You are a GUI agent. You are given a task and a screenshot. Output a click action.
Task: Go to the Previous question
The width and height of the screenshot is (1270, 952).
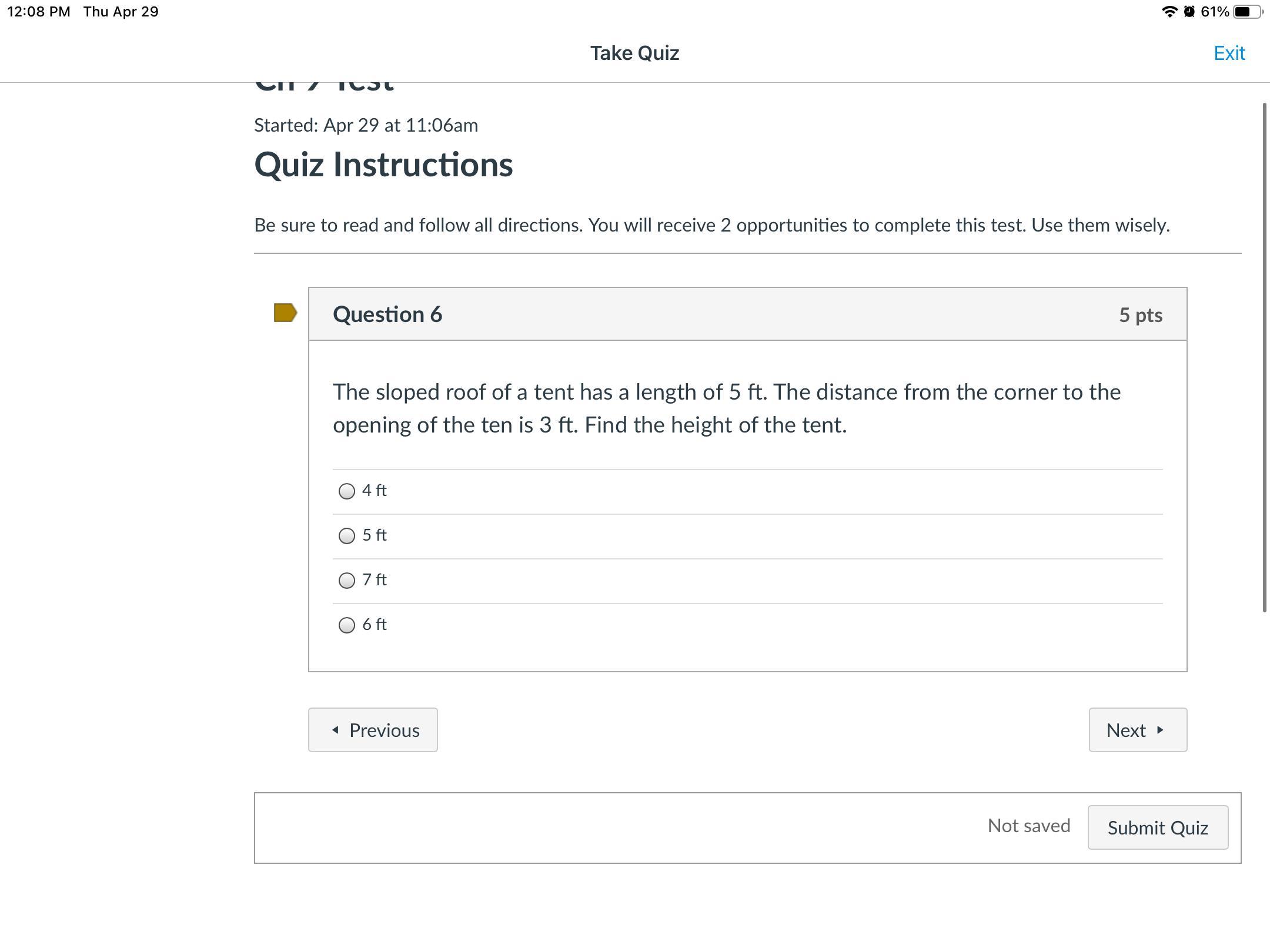tap(373, 730)
